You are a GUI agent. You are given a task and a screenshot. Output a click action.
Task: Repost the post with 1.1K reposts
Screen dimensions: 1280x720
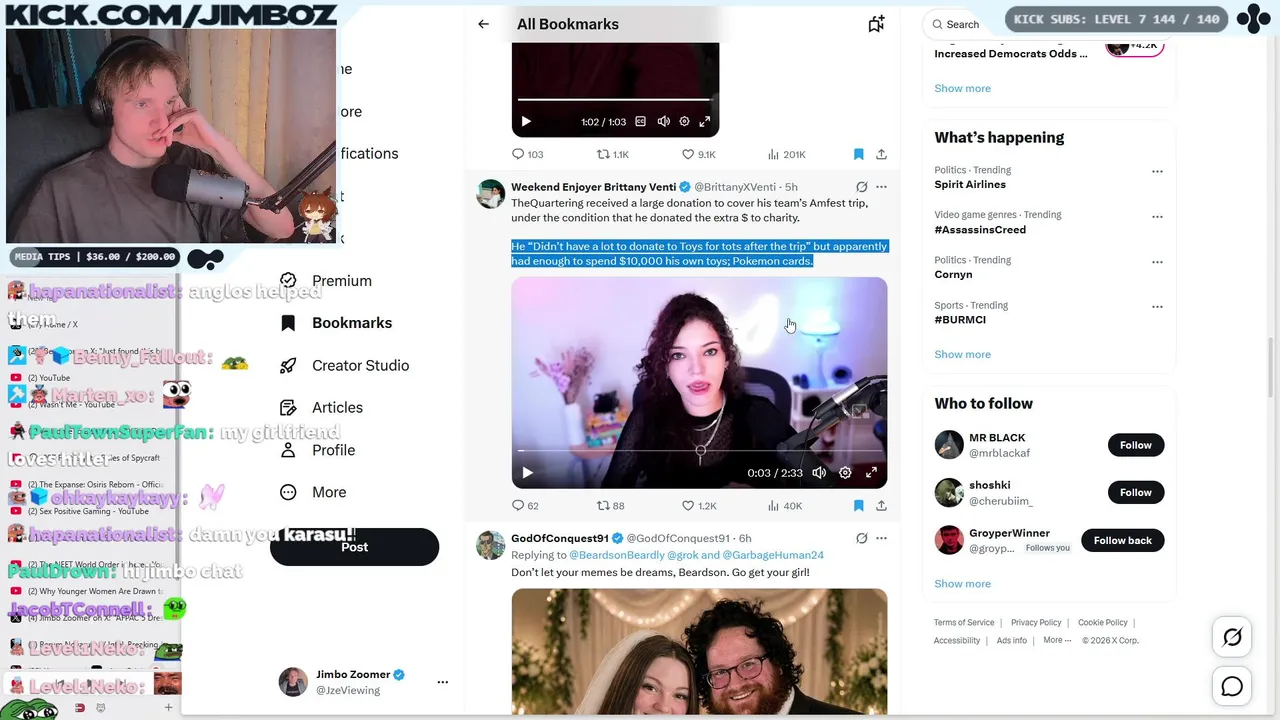(613, 154)
